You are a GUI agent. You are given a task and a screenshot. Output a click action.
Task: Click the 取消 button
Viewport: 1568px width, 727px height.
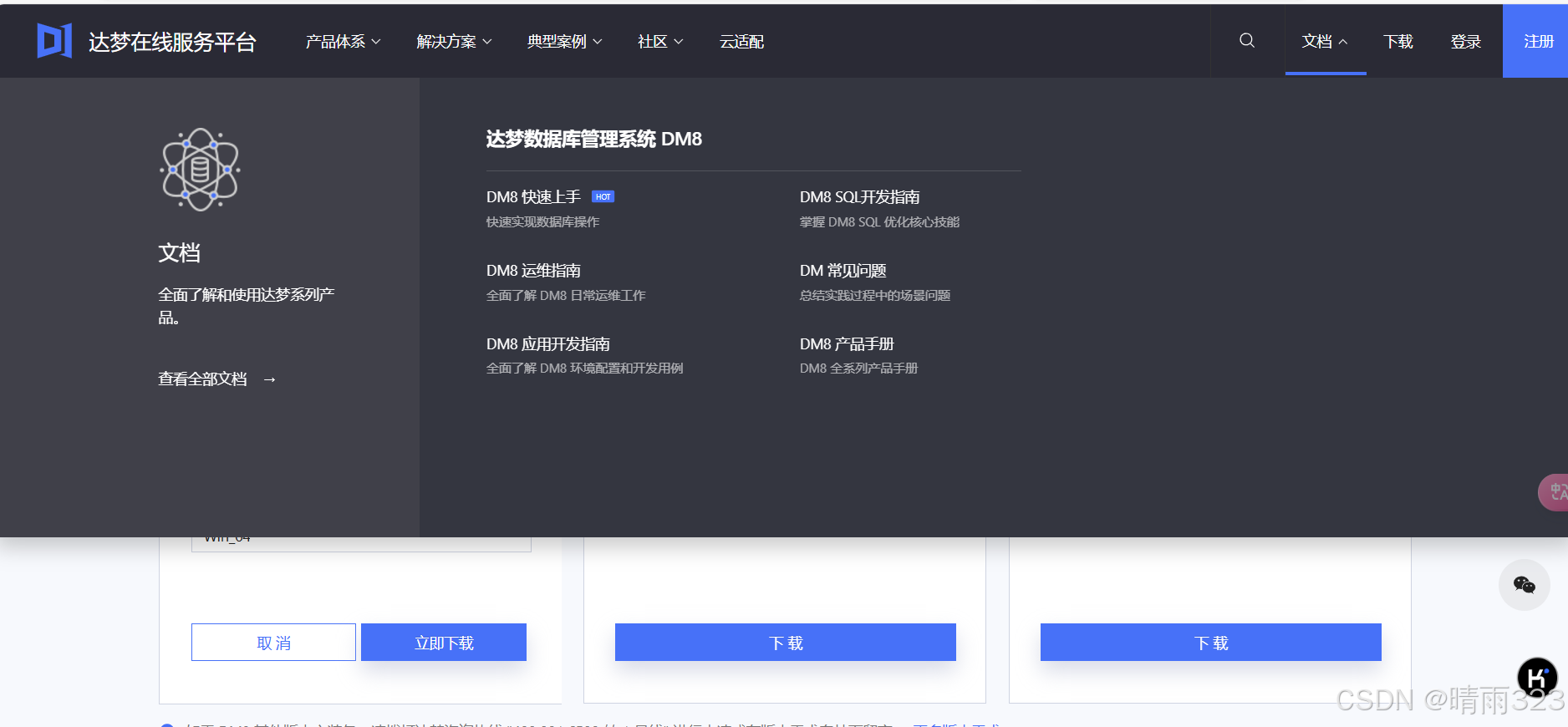pos(273,642)
